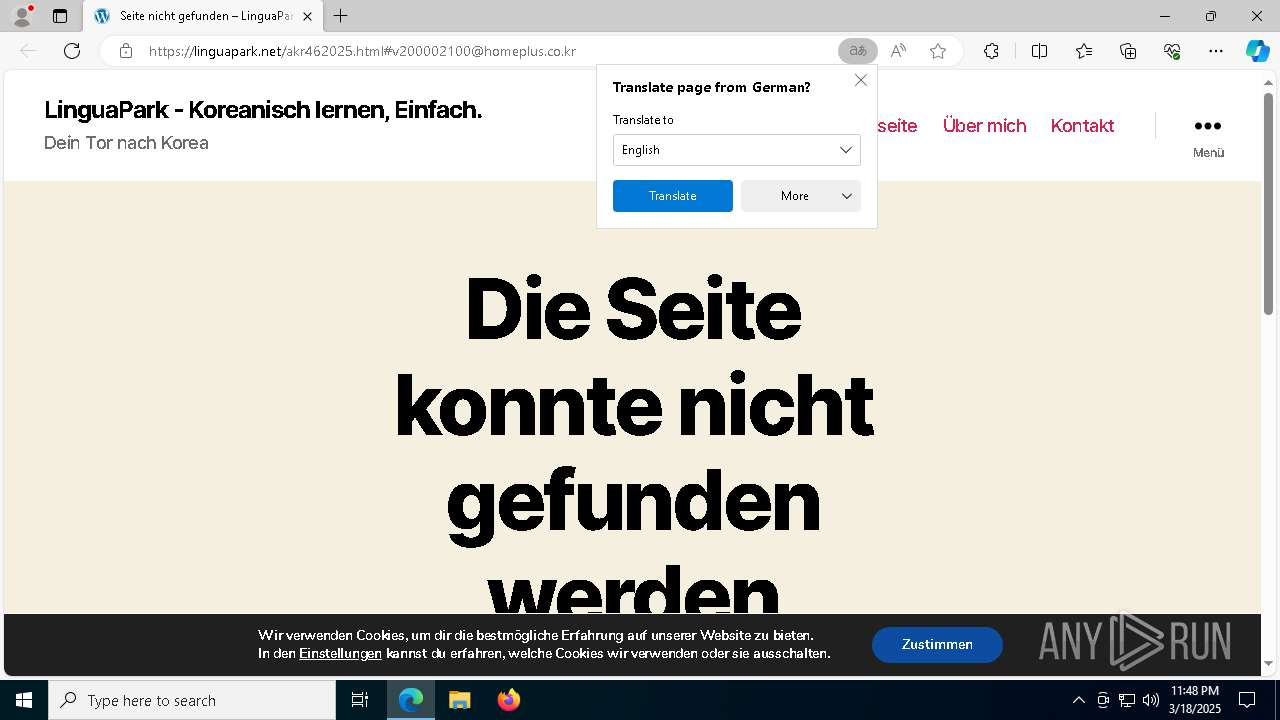Open File Explorer from taskbar
Viewport: 1280px width, 720px height.
[459, 700]
